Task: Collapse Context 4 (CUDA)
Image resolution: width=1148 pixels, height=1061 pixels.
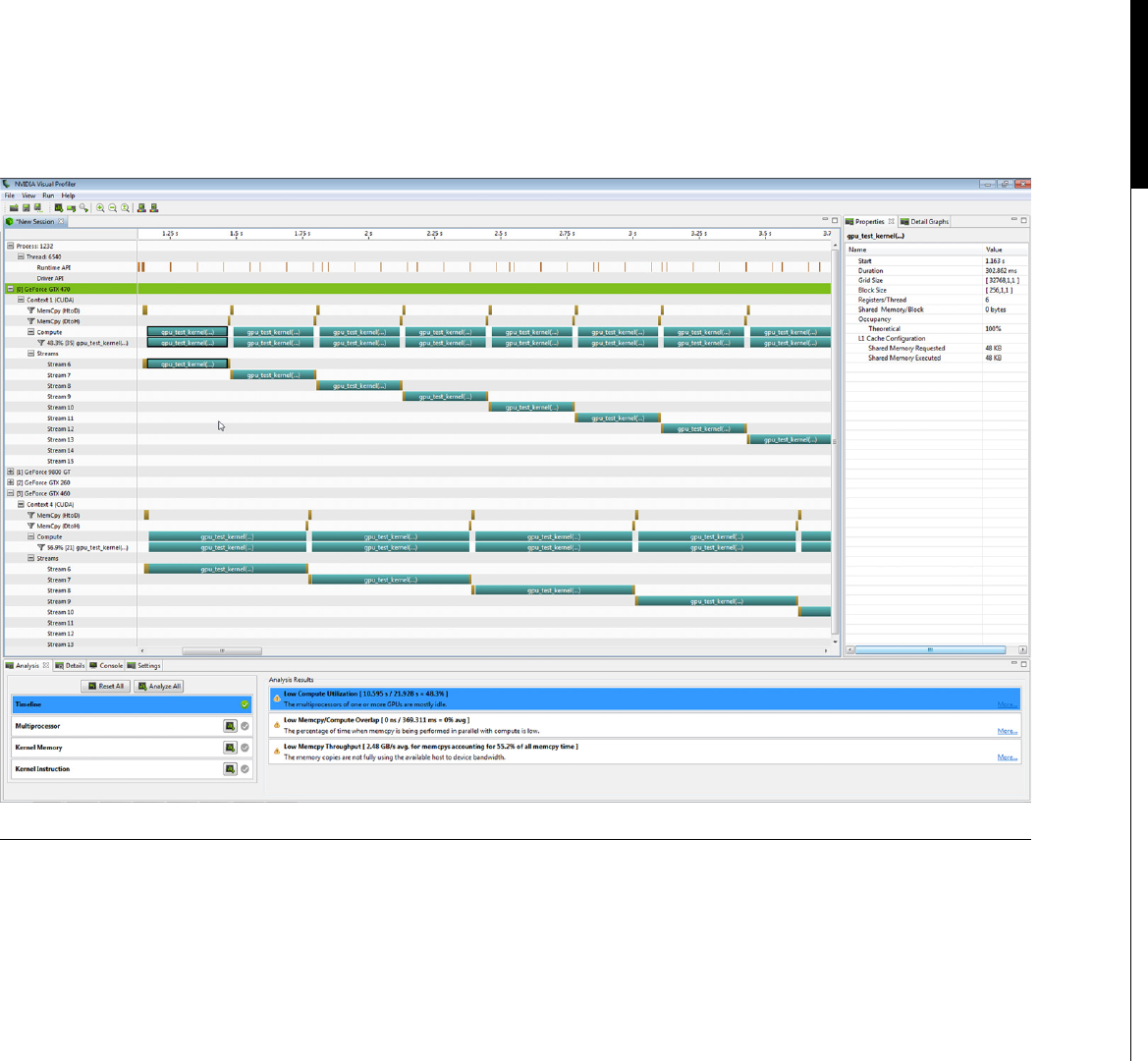Action: coord(21,505)
